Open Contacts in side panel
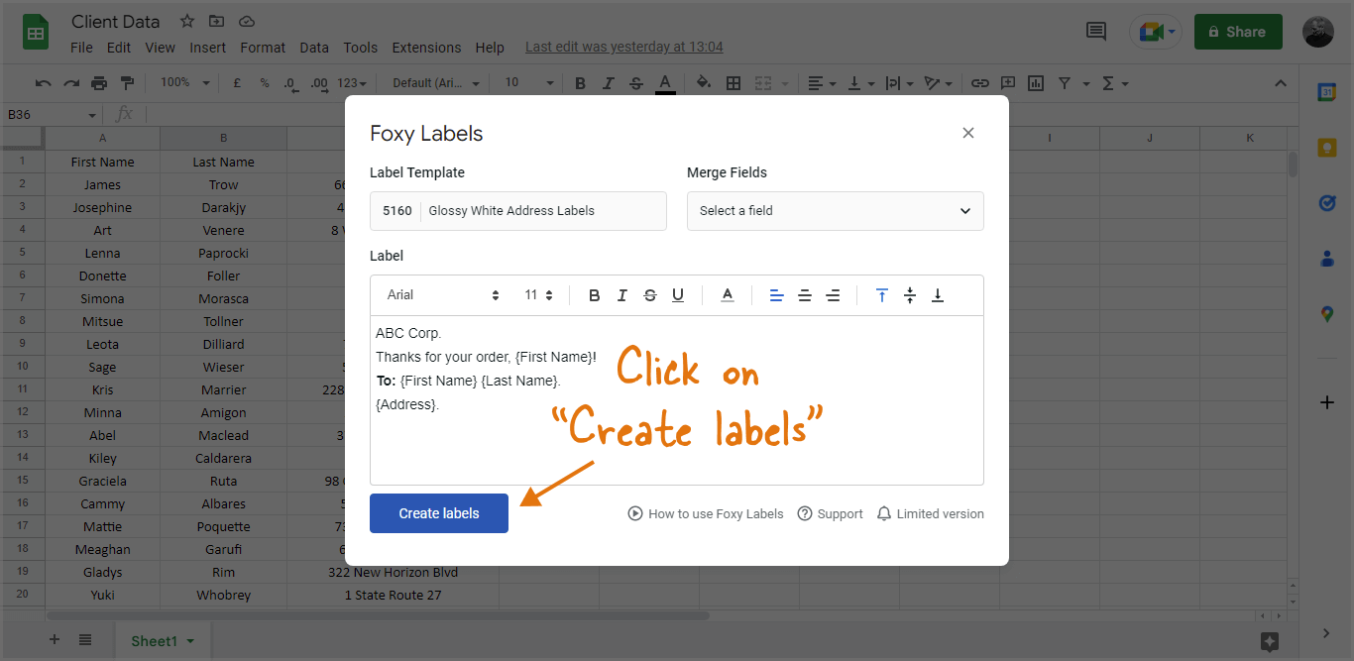Screen dimensions: 1354x661 (x=1327, y=258)
